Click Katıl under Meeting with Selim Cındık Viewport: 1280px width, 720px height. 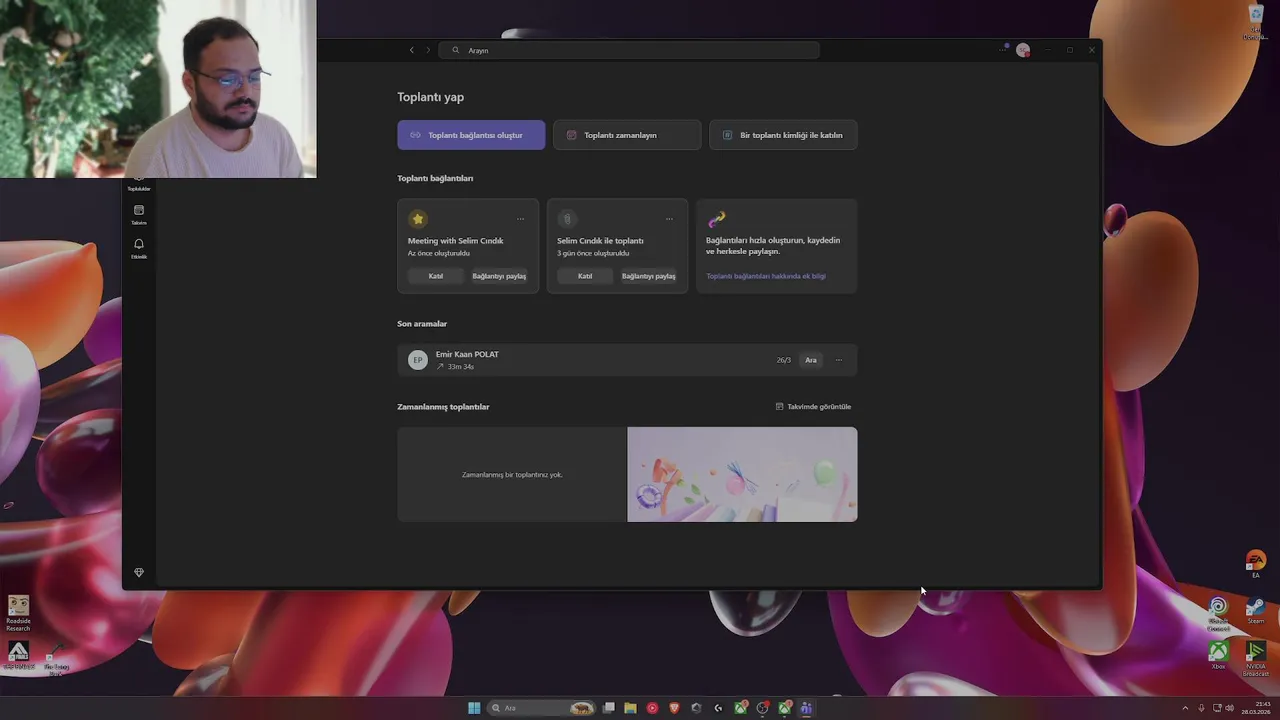[x=436, y=276]
